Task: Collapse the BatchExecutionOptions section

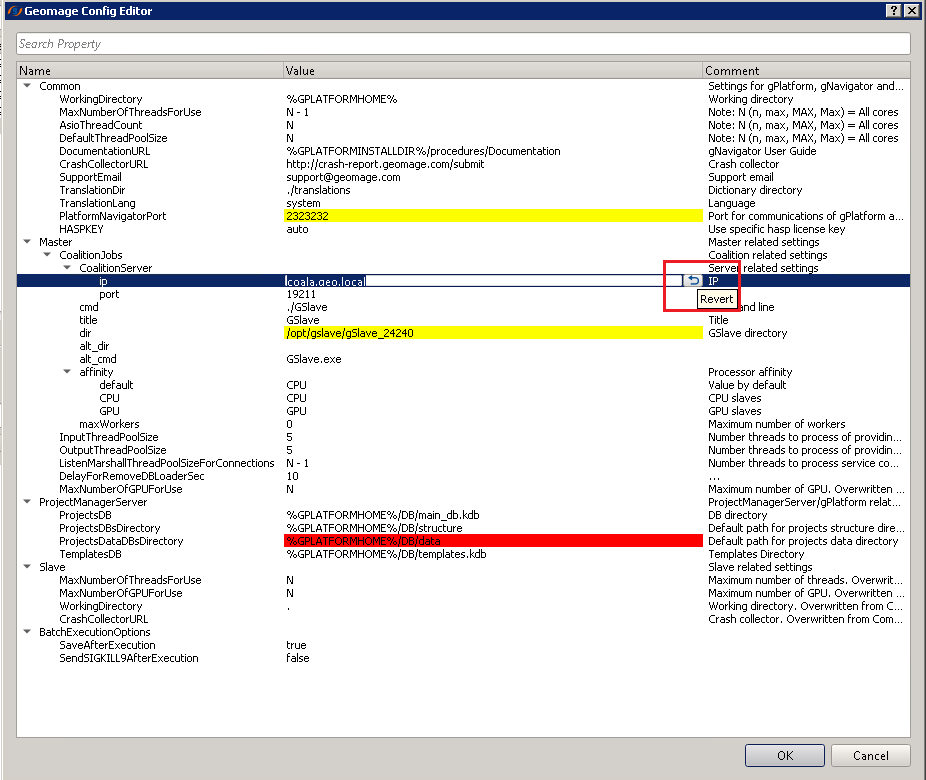Action: 27,632
